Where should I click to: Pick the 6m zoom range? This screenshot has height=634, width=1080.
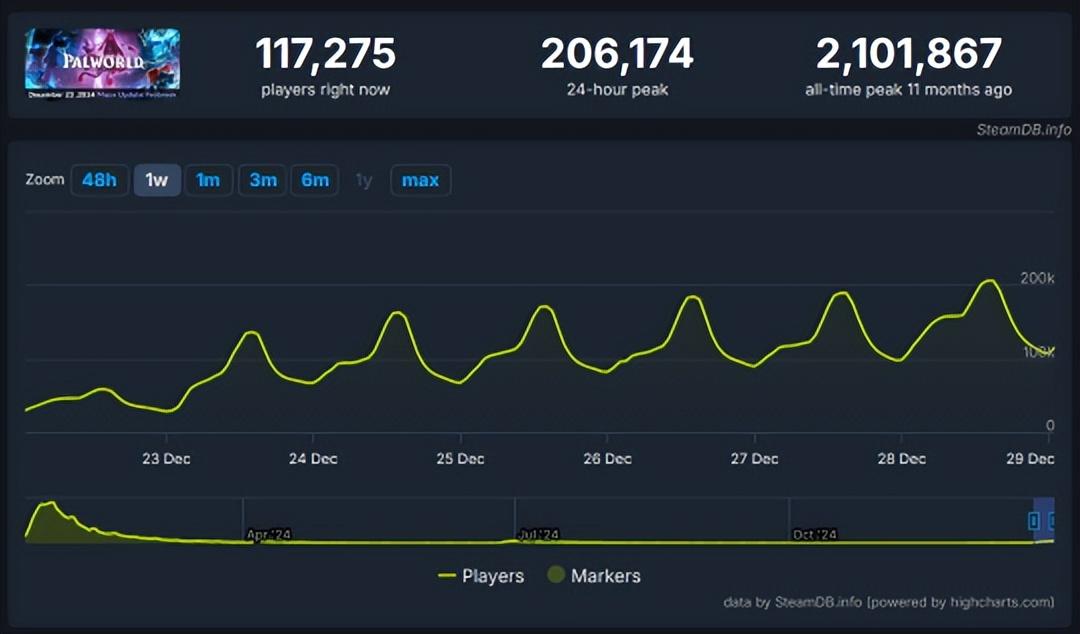point(314,180)
